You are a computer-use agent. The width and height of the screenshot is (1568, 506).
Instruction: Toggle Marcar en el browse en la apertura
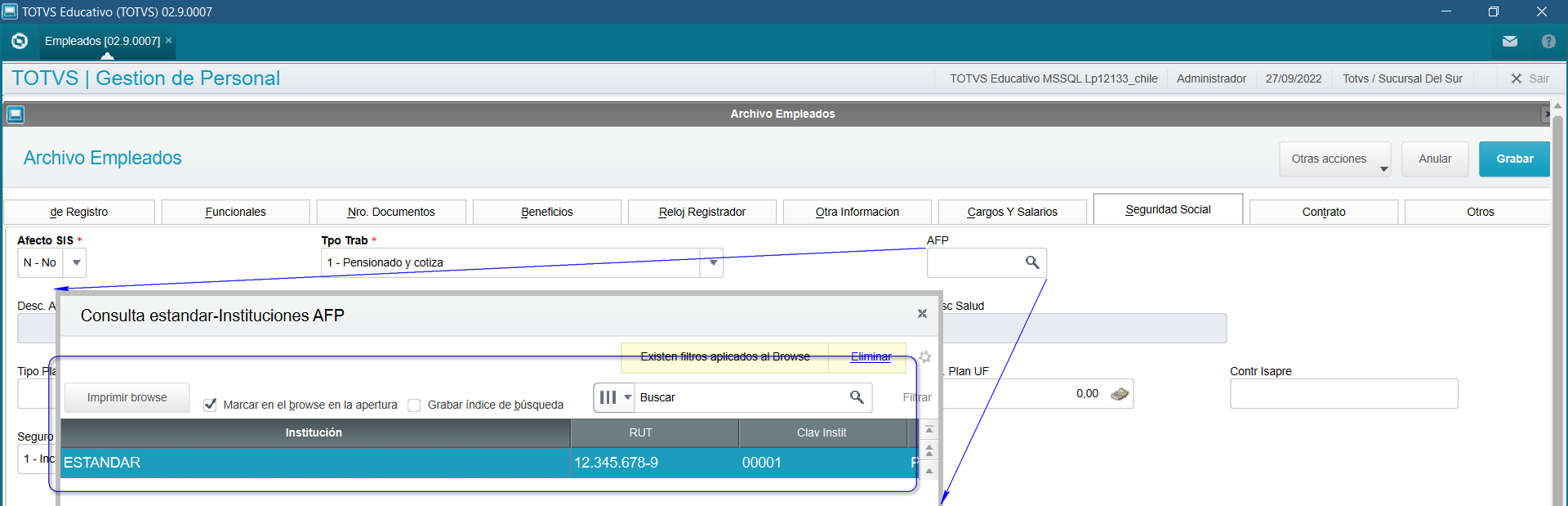(210, 405)
